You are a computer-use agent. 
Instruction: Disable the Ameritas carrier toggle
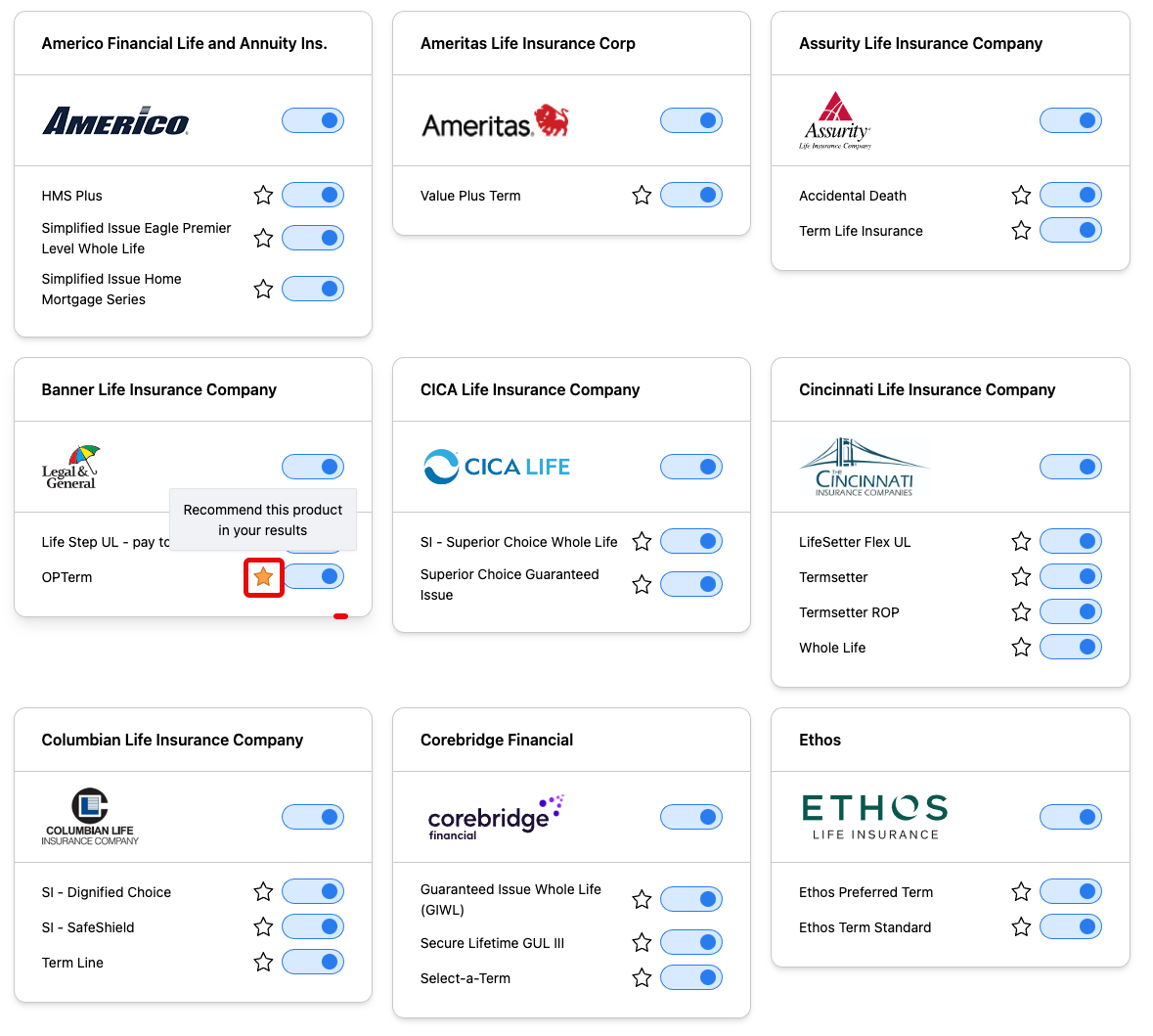click(692, 120)
